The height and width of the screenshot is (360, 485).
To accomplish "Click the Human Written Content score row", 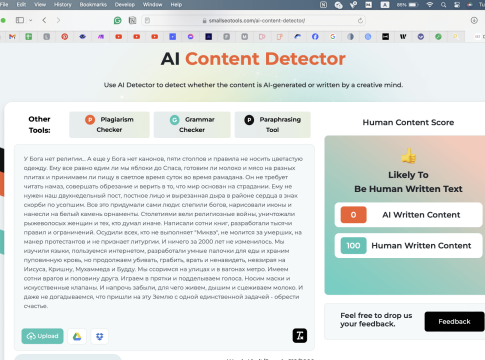I will (x=408, y=246).
